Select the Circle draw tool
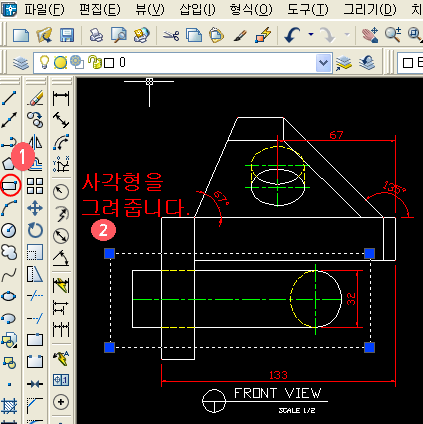 click(9, 230)
